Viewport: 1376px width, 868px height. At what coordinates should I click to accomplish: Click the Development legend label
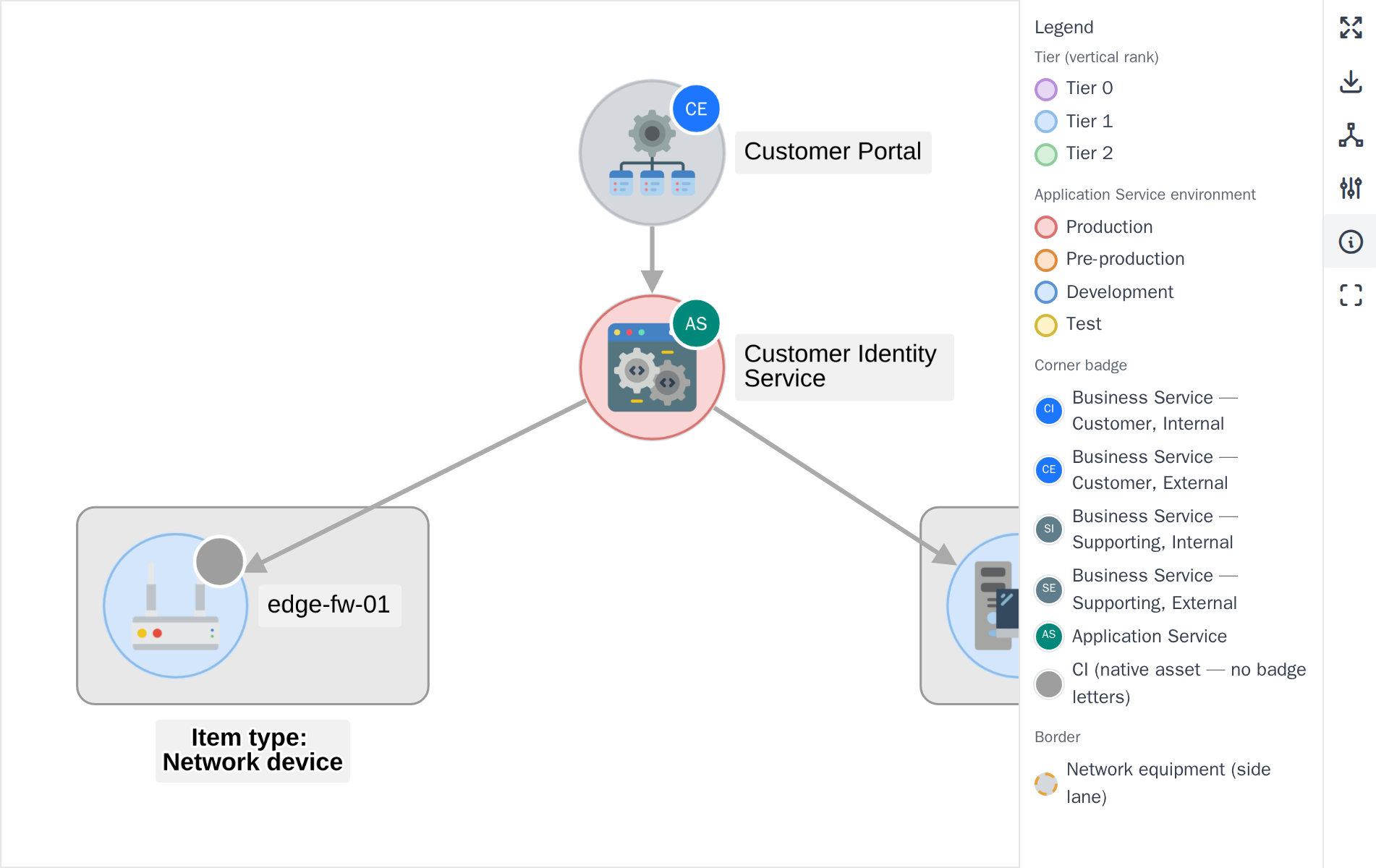tap(1120, 292)
